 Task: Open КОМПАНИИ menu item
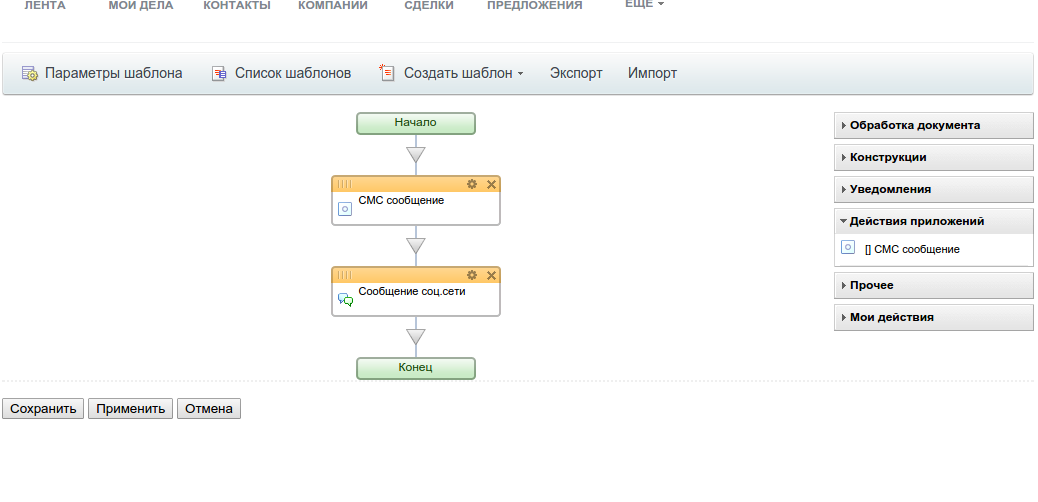tap(333, 5)
